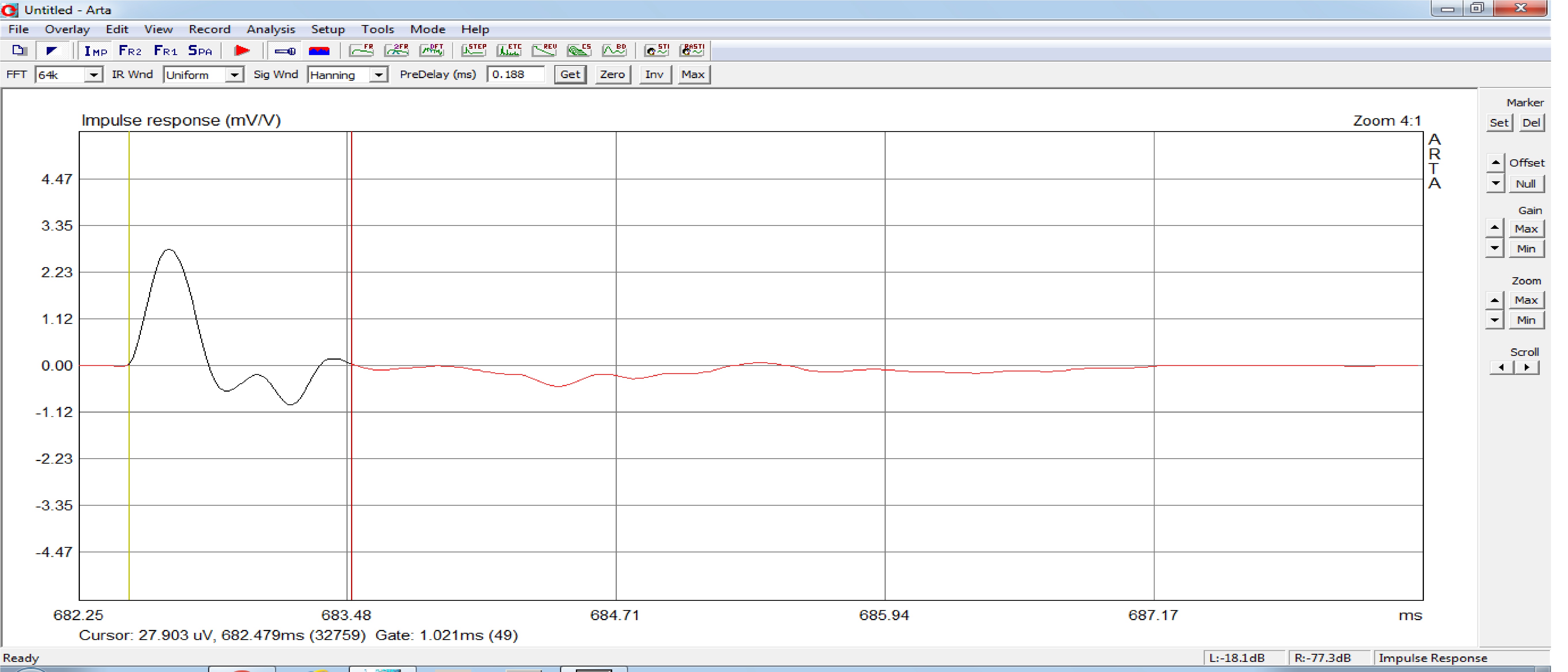The width and height of the screenshot is (1568, 672).
Task: Start recording with the red play icon
Action: point(242,50)
